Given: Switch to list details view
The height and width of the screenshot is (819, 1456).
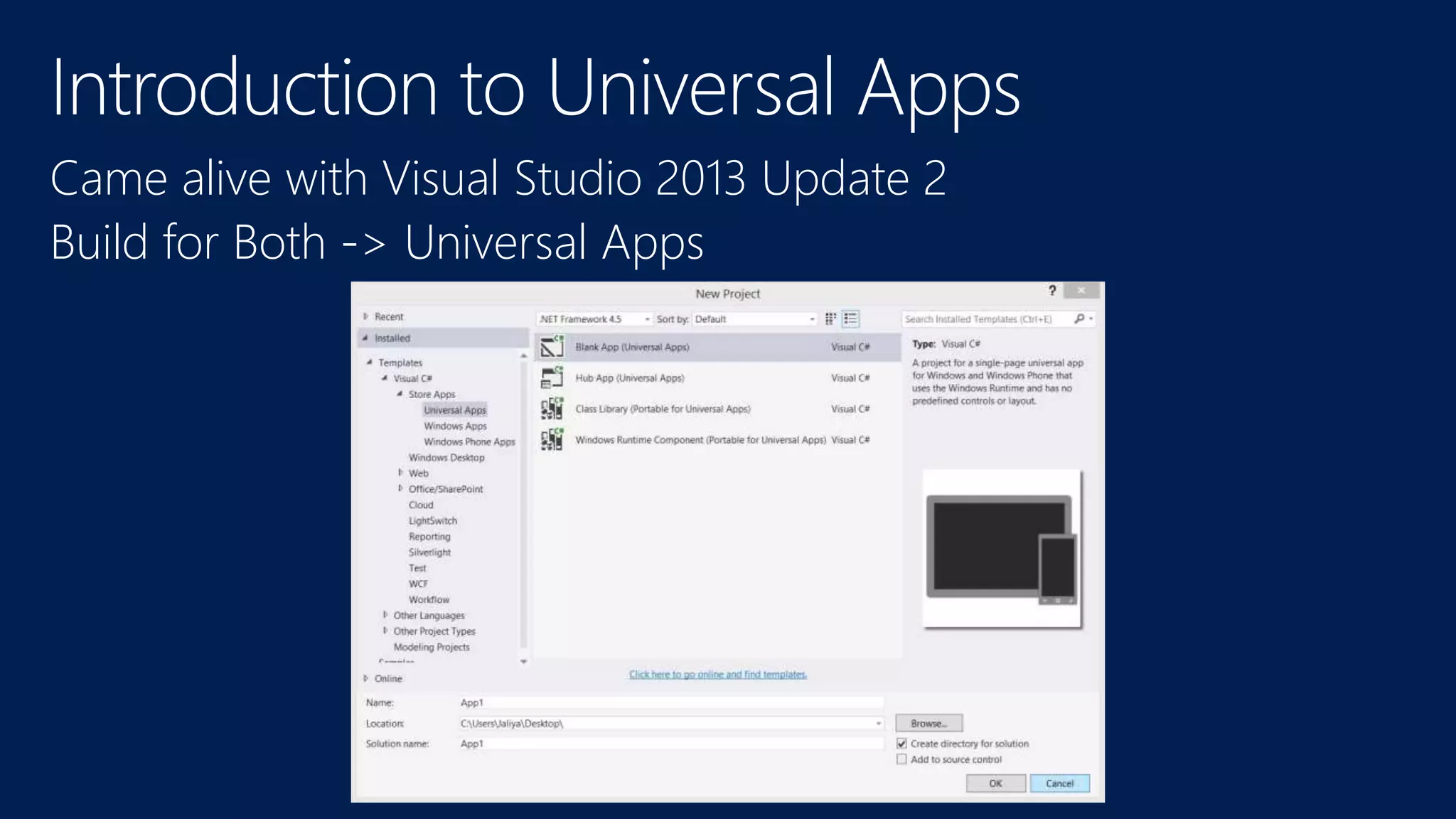Looking at the screenshot, I should coord(850,319).
